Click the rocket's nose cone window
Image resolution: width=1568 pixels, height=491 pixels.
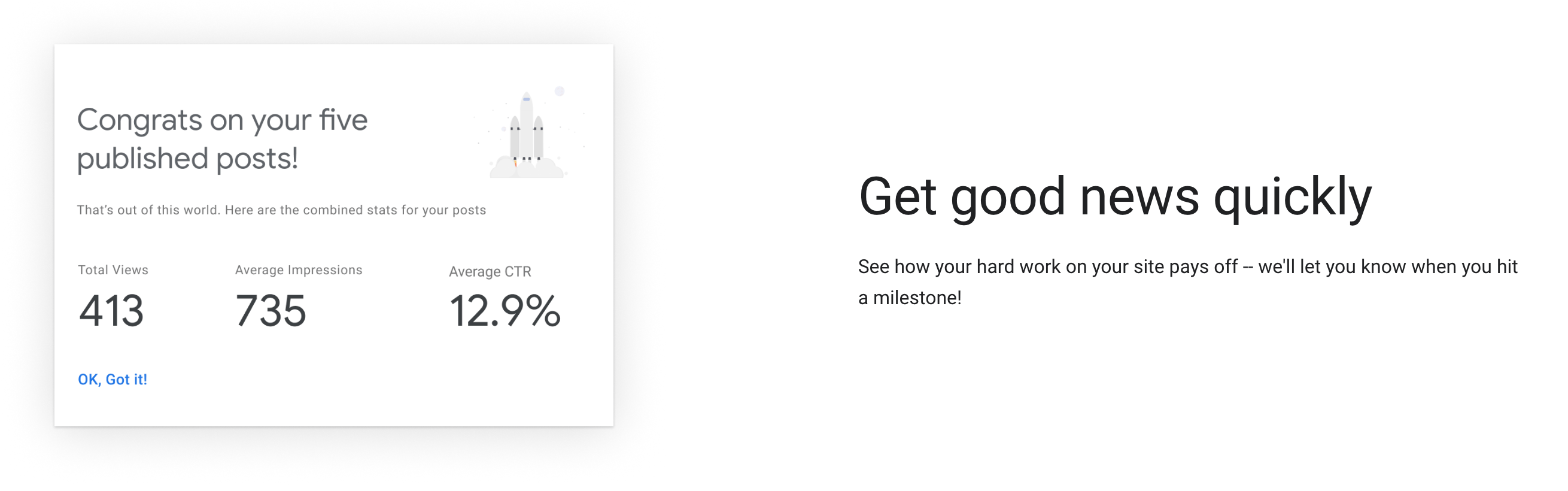527,99
